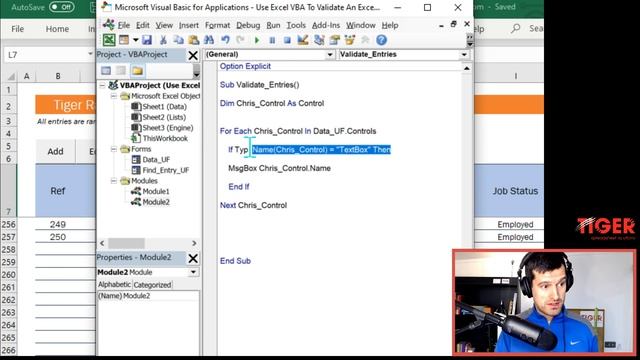
Task: Click the Project Explorer toolbar icon
Action: 319,40
